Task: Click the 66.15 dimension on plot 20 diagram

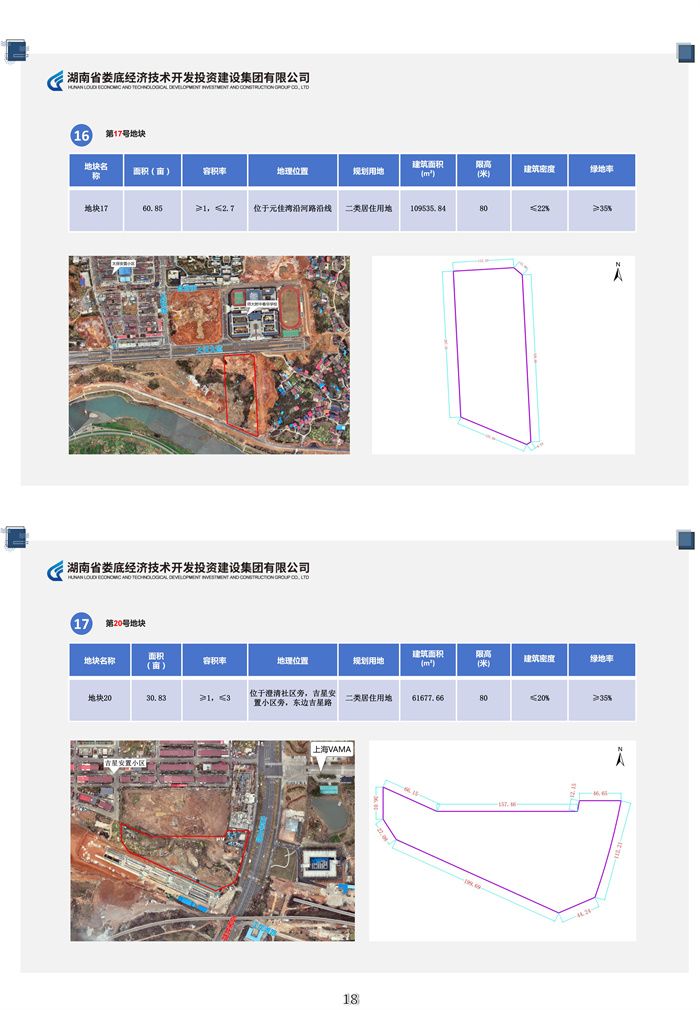Action: [x=410, y=792]
